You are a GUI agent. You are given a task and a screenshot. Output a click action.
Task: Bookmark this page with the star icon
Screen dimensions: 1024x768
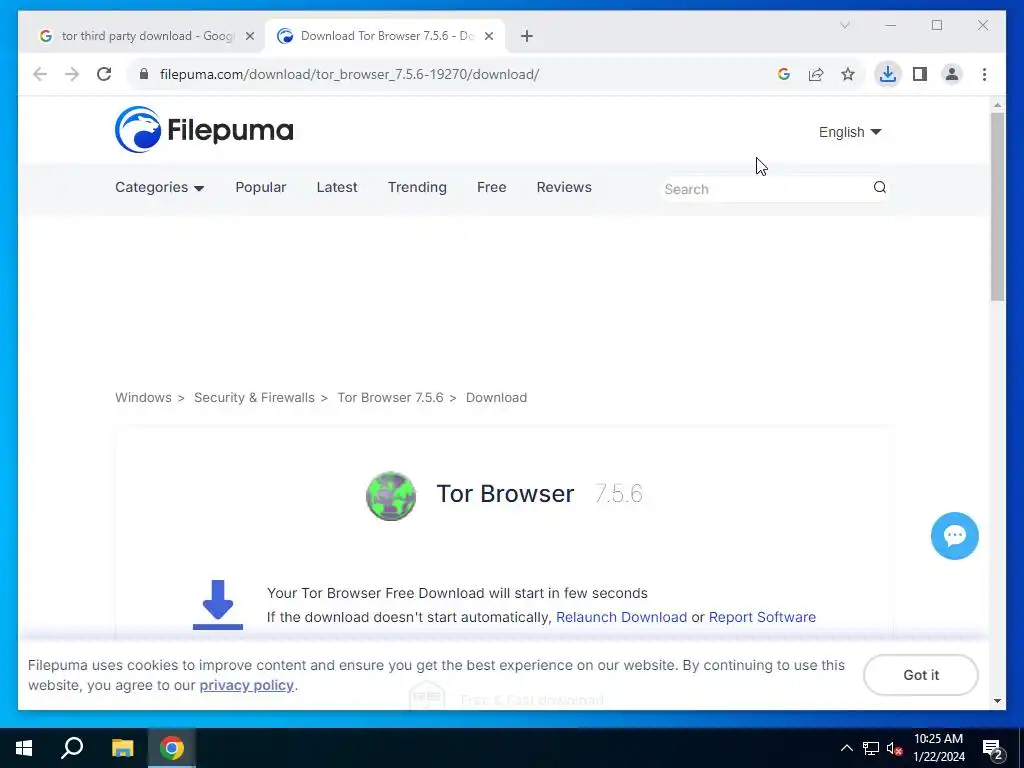(x=848, y=74)
